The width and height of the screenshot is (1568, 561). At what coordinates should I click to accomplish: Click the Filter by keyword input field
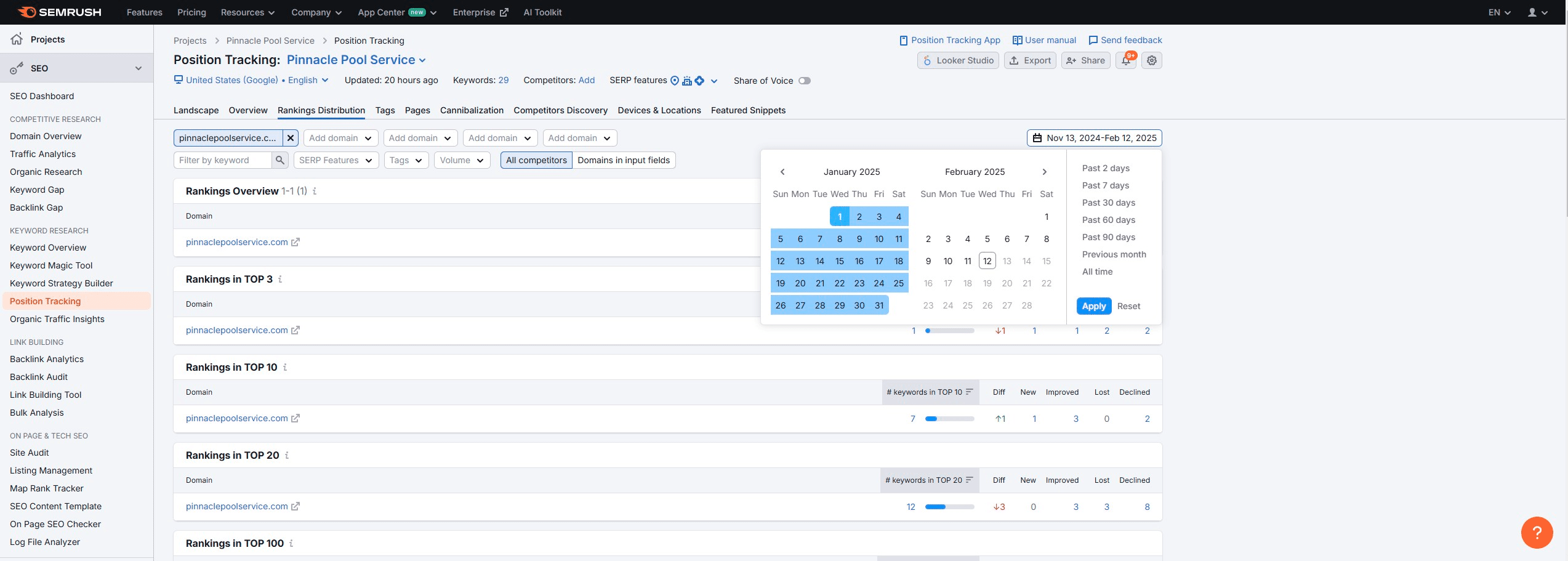[223, 160]
